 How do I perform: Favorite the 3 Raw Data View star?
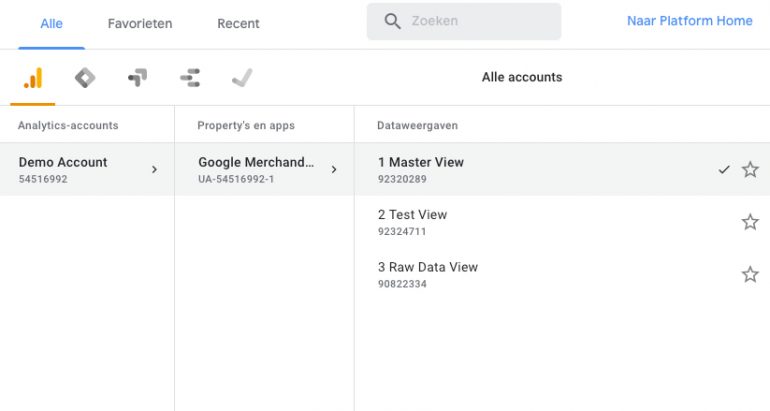click(x=750, y=274)
